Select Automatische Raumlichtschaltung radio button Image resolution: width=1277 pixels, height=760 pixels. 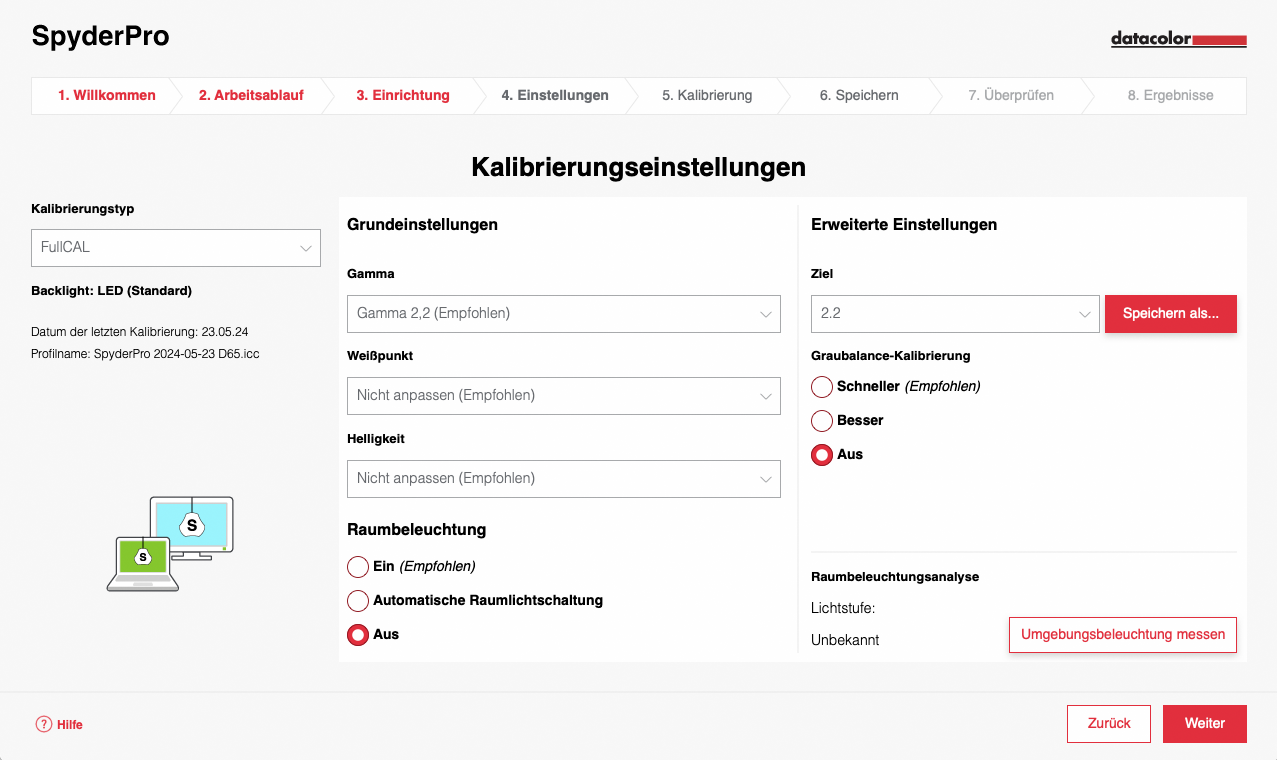click(358, 601)
